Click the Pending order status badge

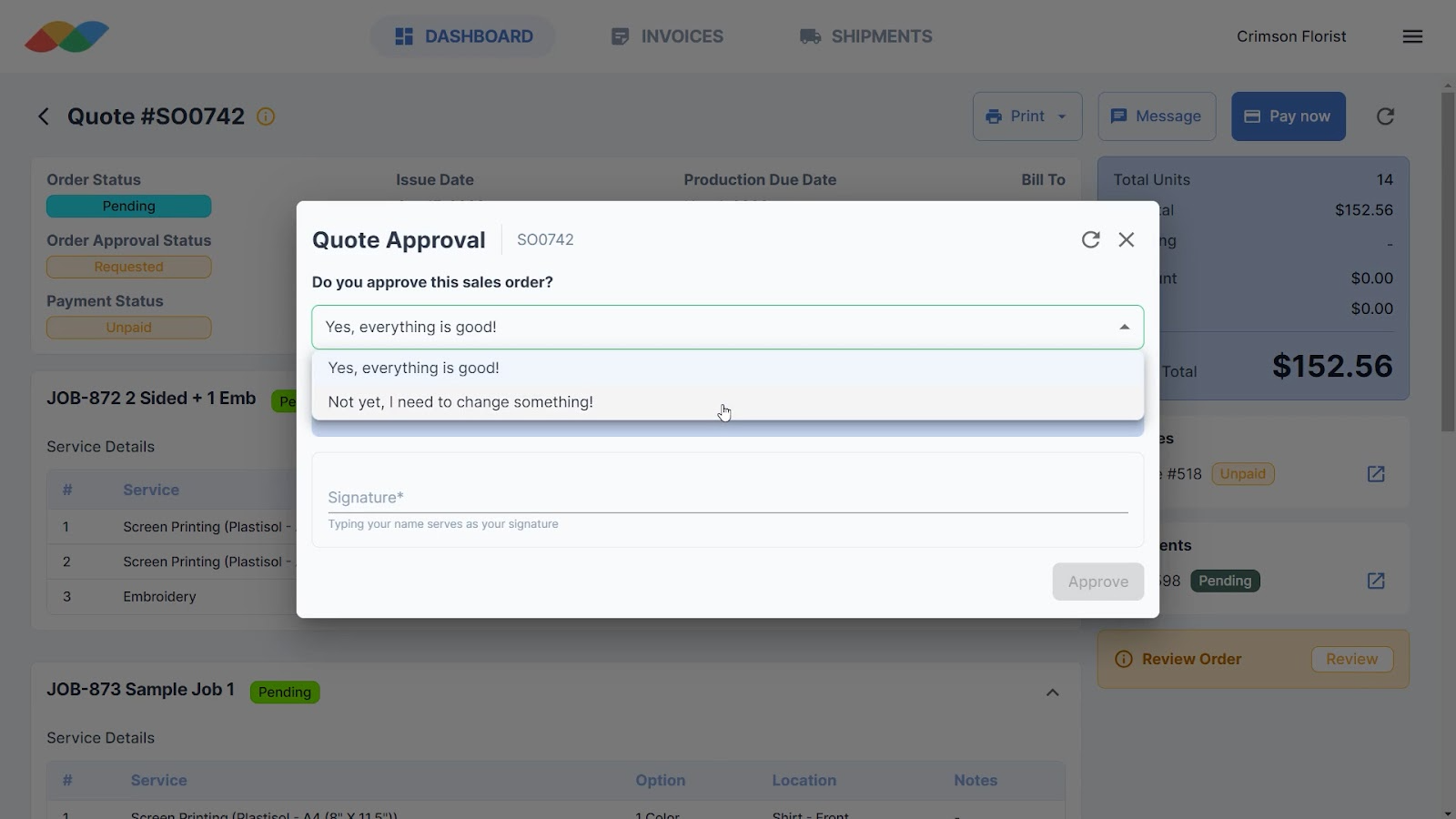(128, 207)
